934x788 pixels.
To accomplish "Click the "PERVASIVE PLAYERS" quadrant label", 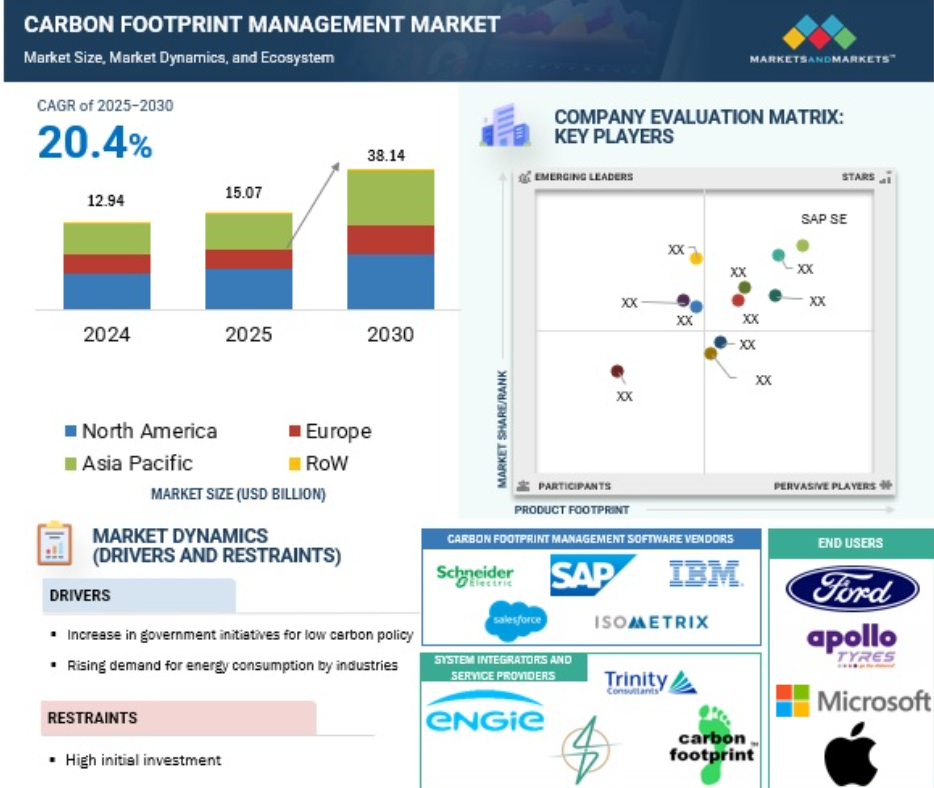I will pyautogui.click(x=825, y=486).
